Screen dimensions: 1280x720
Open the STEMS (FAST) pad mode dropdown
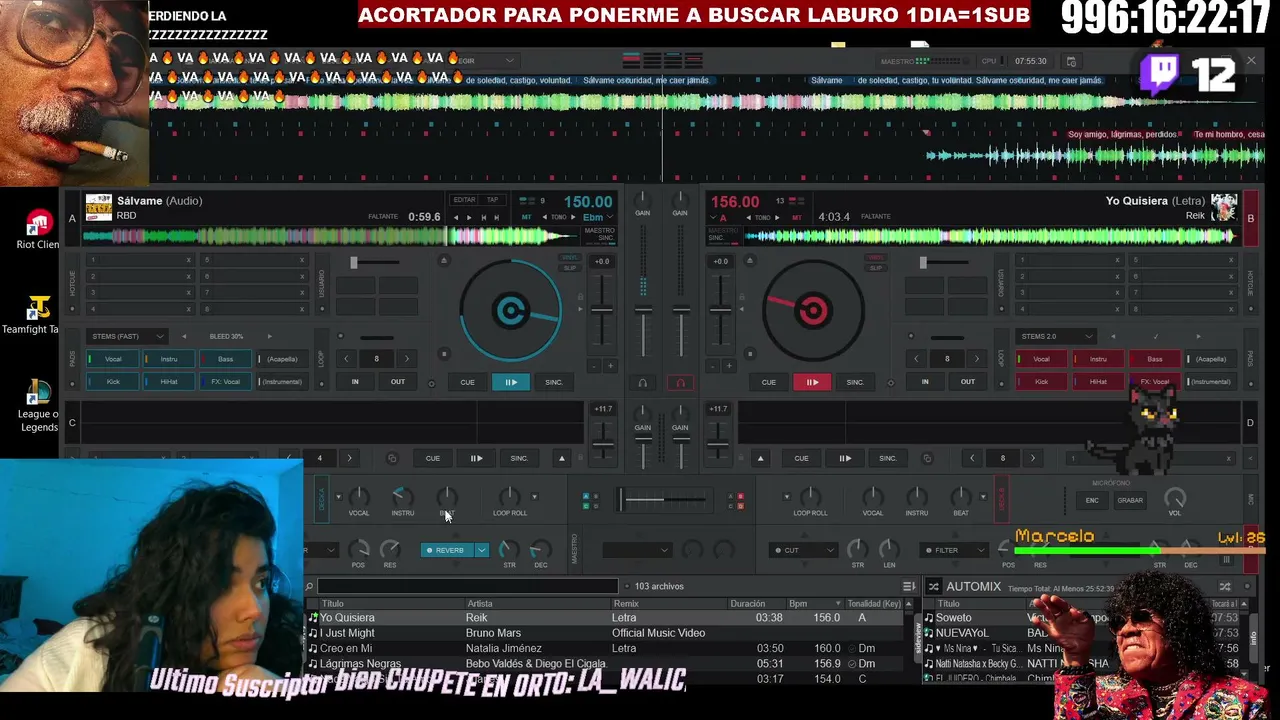[x=127, y=336]
